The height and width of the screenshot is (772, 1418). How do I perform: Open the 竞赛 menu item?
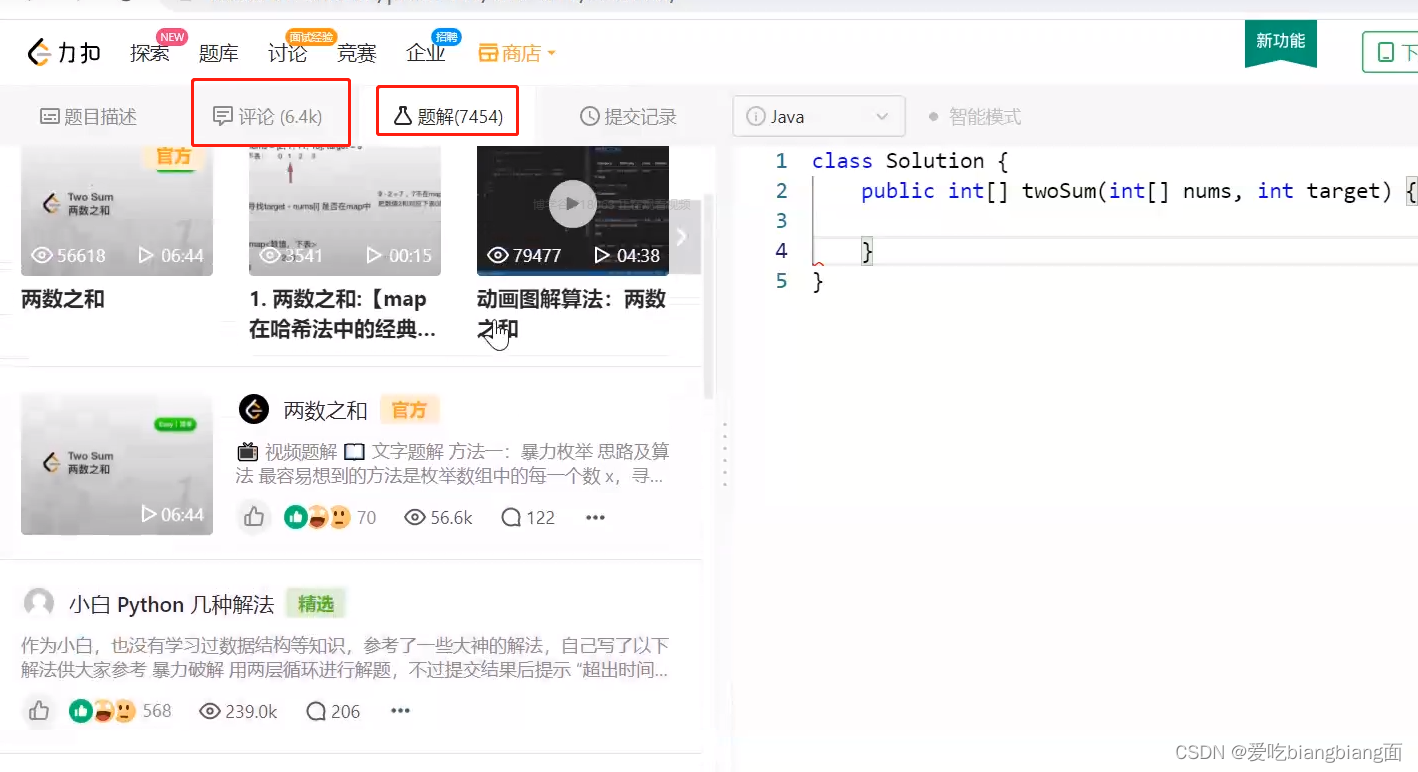[x=357, y=53]
